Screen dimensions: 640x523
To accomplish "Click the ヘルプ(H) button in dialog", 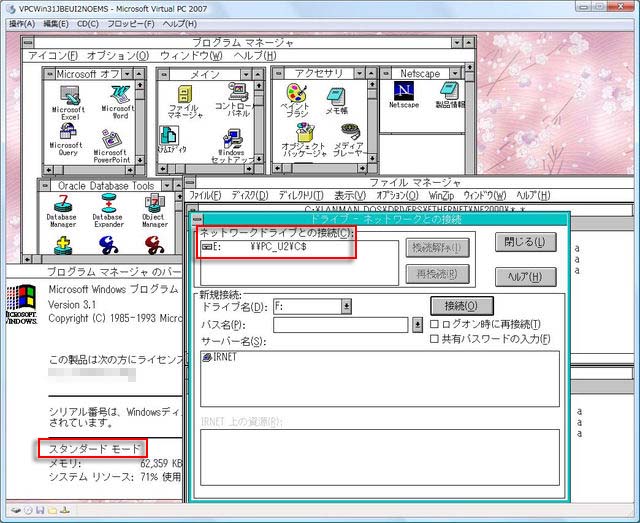I will [525, 277].
